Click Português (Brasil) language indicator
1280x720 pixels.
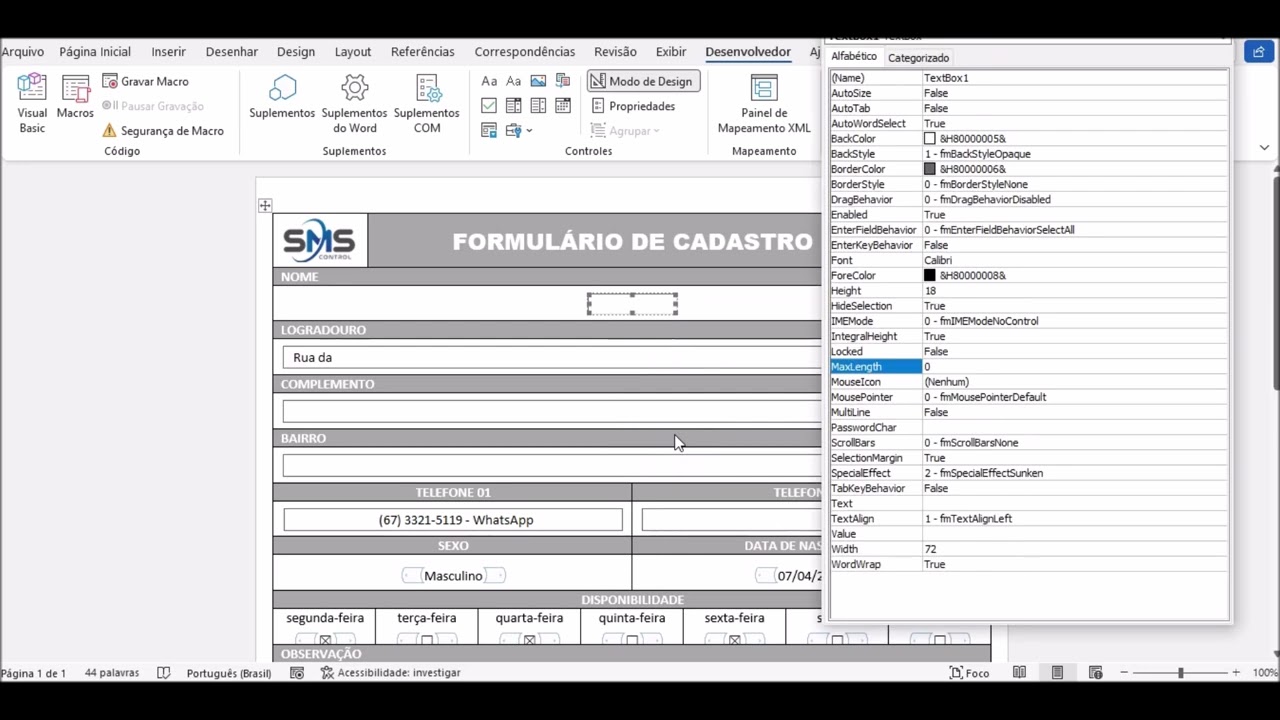229,673
